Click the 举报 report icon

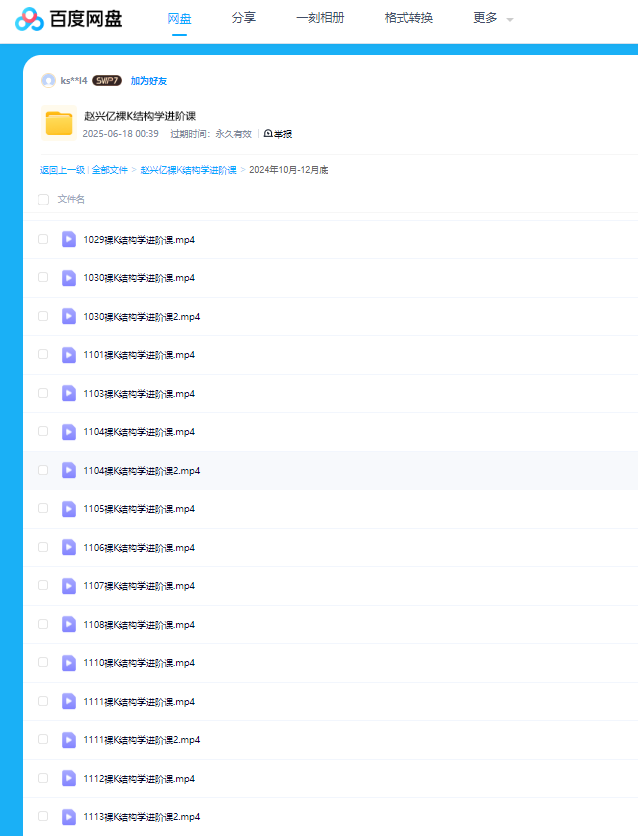pos(269,134)
